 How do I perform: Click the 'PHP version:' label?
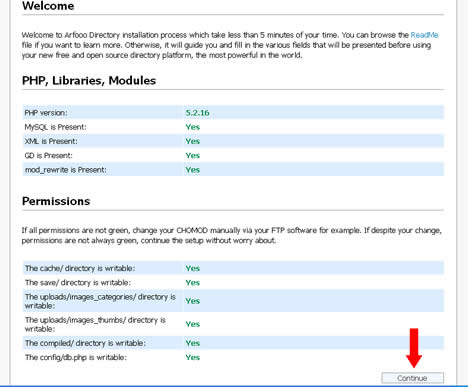pos(46,113)
